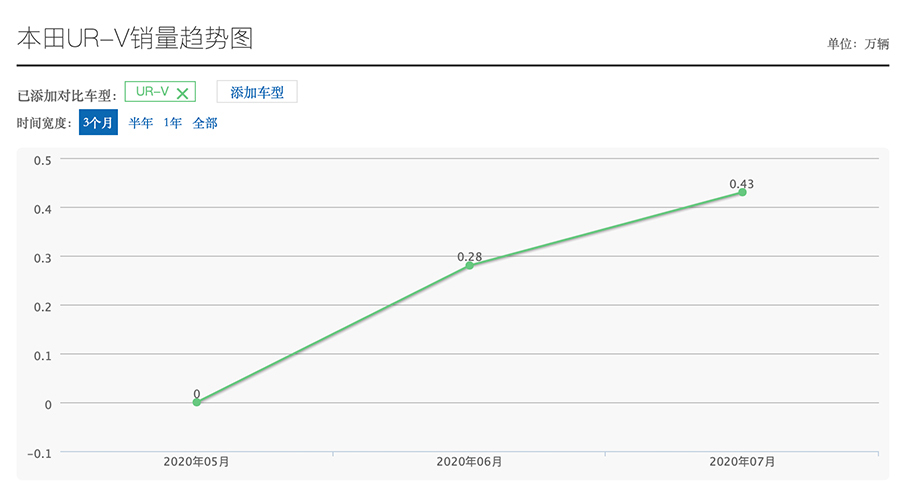
Task: Click the 2020年05月 axis label
Action: tap(196, 462)
